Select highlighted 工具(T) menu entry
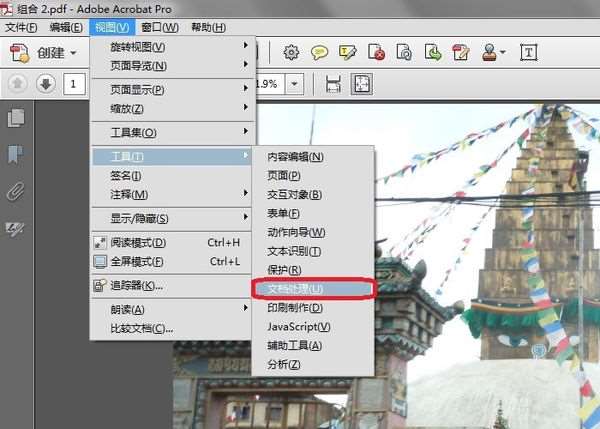Viewport: 600px width, 429px height. (x=171, y=156)
